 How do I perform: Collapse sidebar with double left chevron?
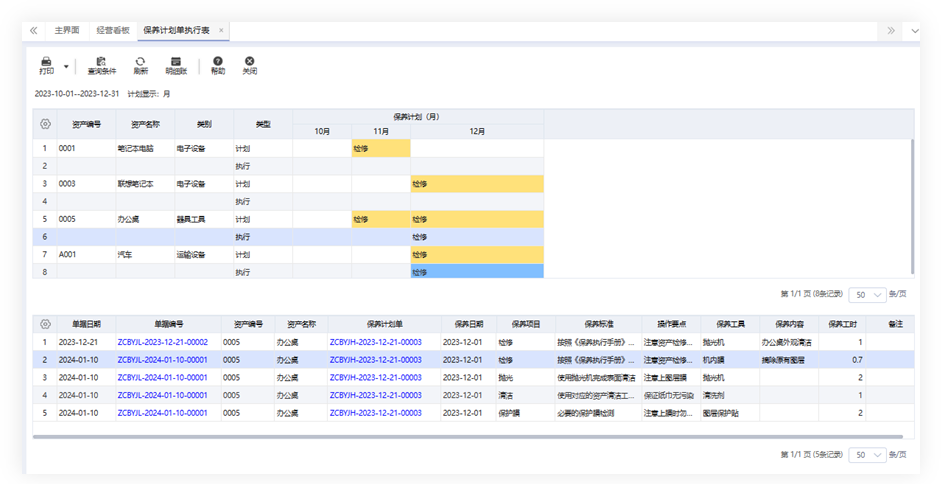34,31
